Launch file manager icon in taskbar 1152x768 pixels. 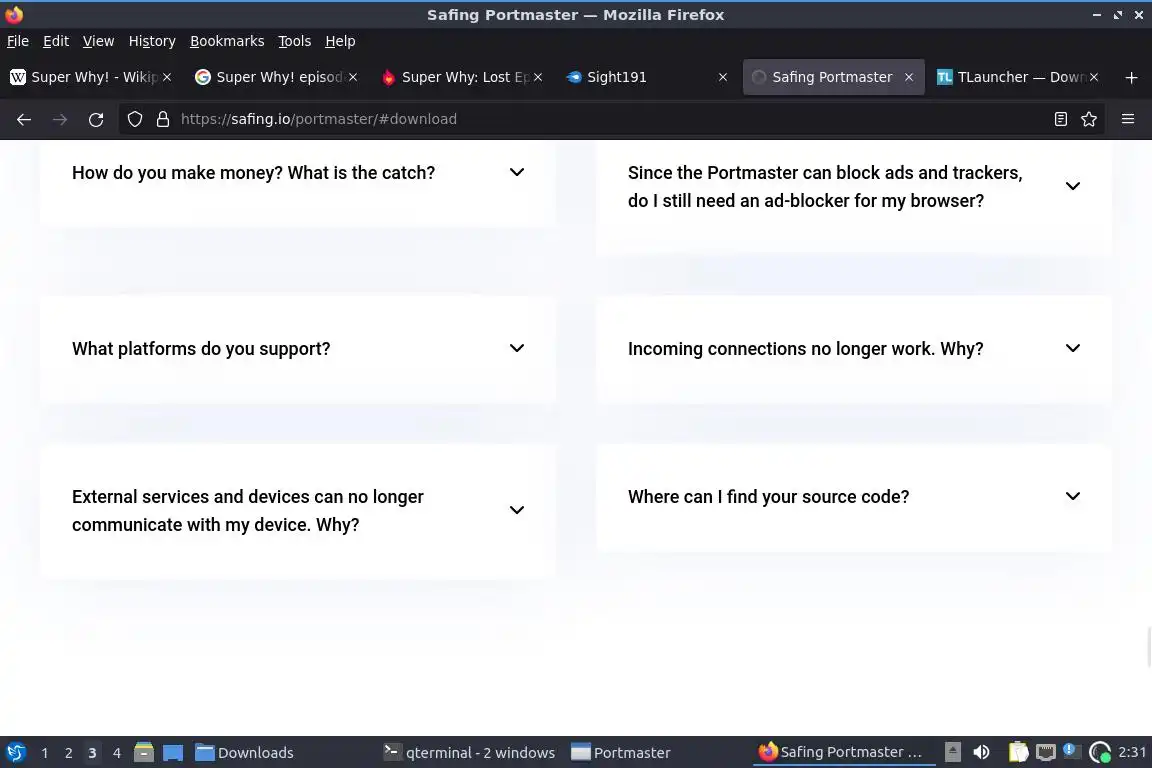coord(144,753)
